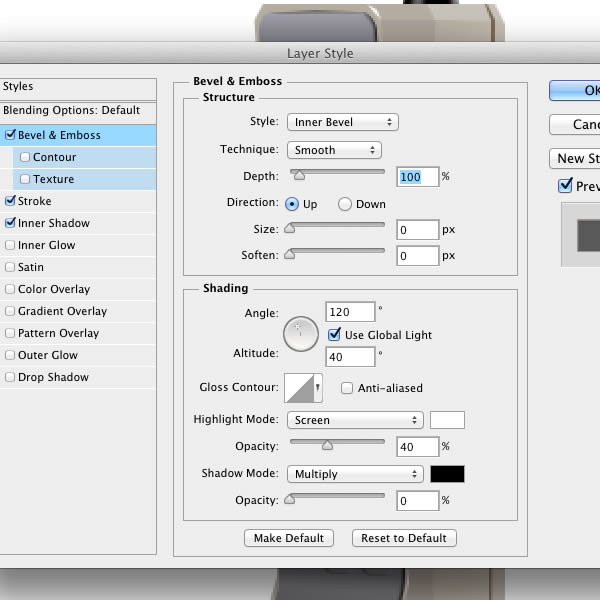
Task: Enable the Pattern Overlay checkbox
Action: click(10, 333)
